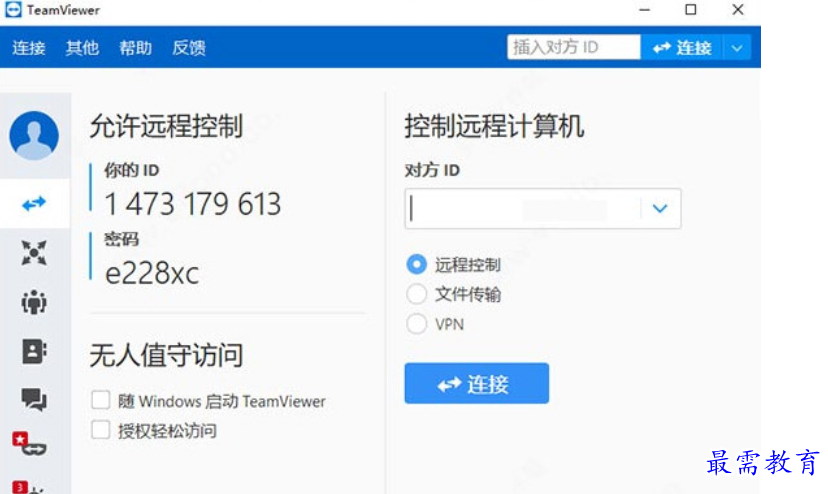
Task: Open the Computers & Contacts sidebar icon
Action: coord(34,351)
